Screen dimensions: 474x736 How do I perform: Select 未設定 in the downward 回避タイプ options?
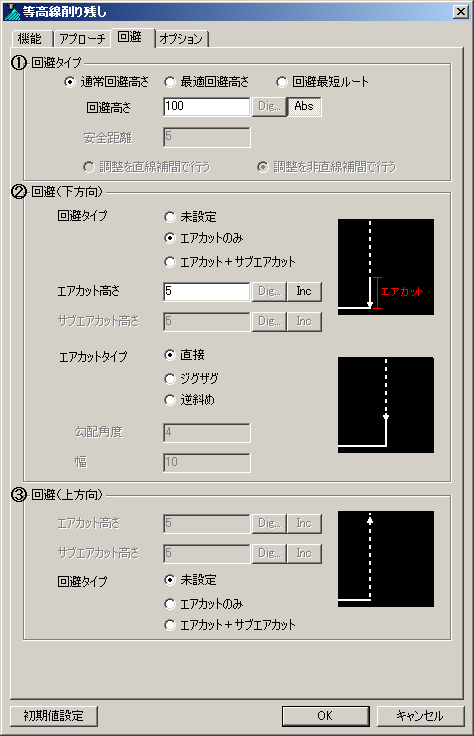coord(191,217)
